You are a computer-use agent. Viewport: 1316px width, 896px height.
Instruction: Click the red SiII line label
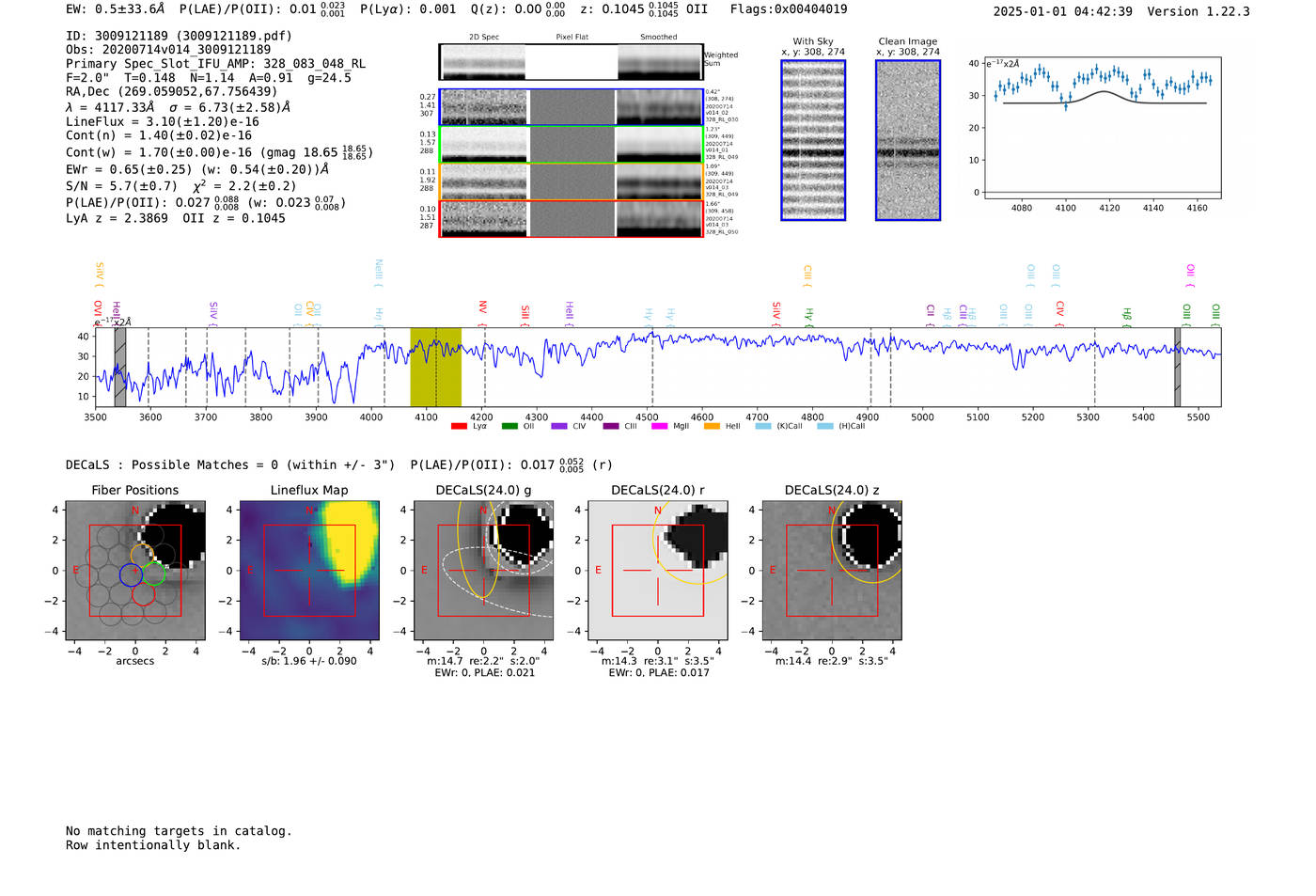(x=525, y=314)
